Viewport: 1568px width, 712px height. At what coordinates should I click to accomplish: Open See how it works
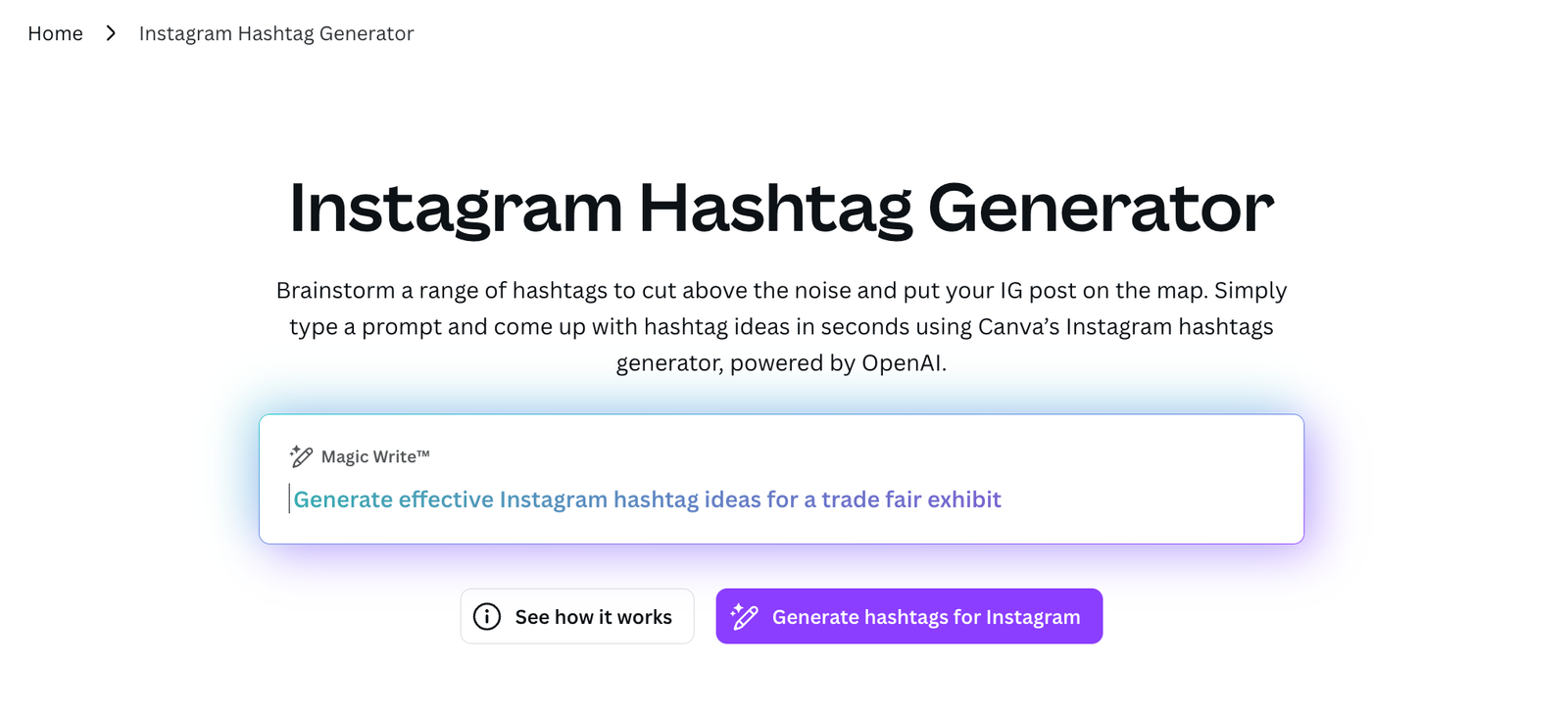tap(577, 616)
